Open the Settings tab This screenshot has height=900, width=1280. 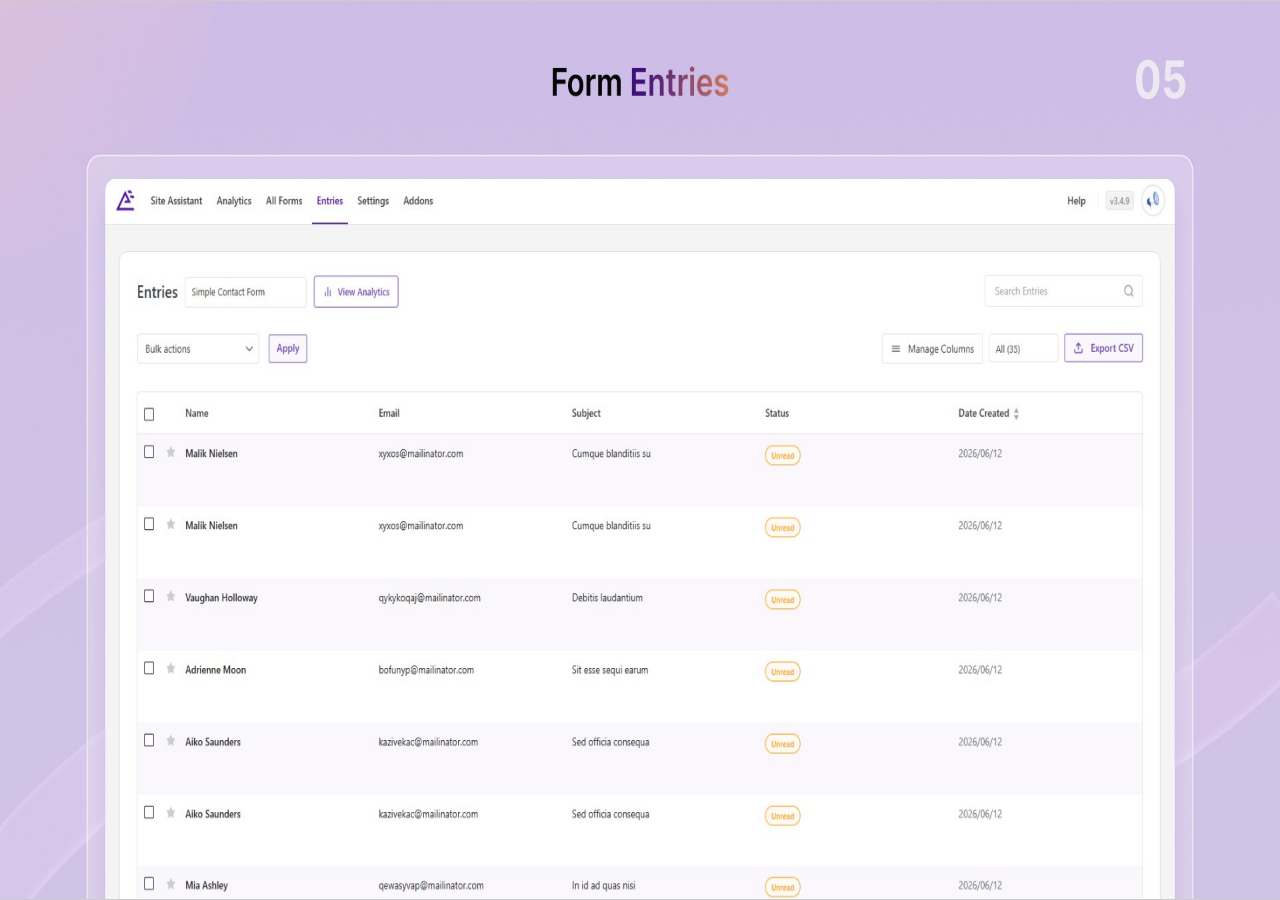[x=373, y=201]
